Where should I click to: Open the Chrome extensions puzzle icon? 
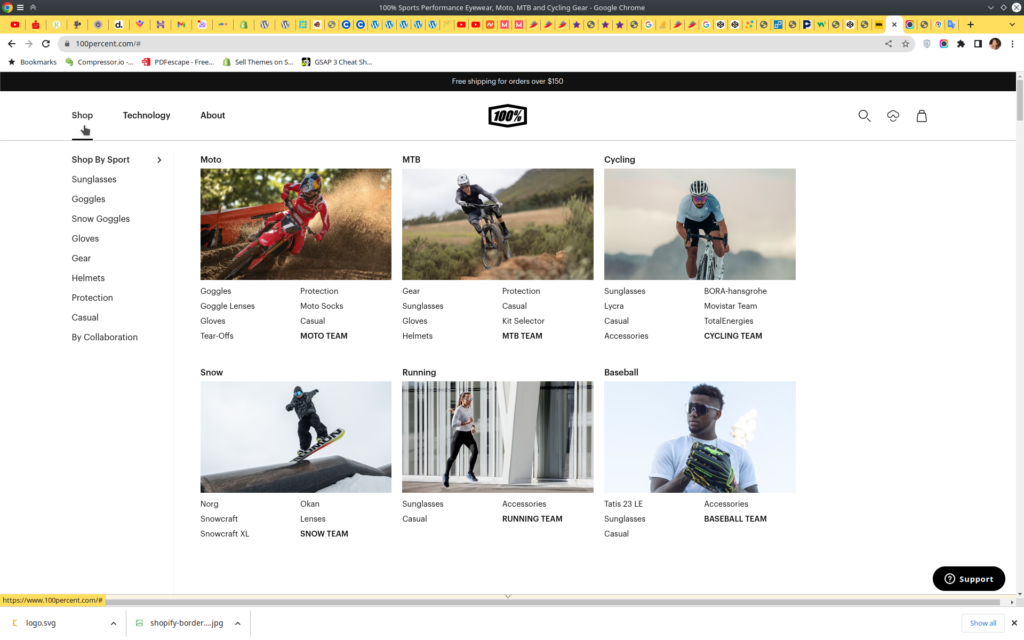coord(961,44)
